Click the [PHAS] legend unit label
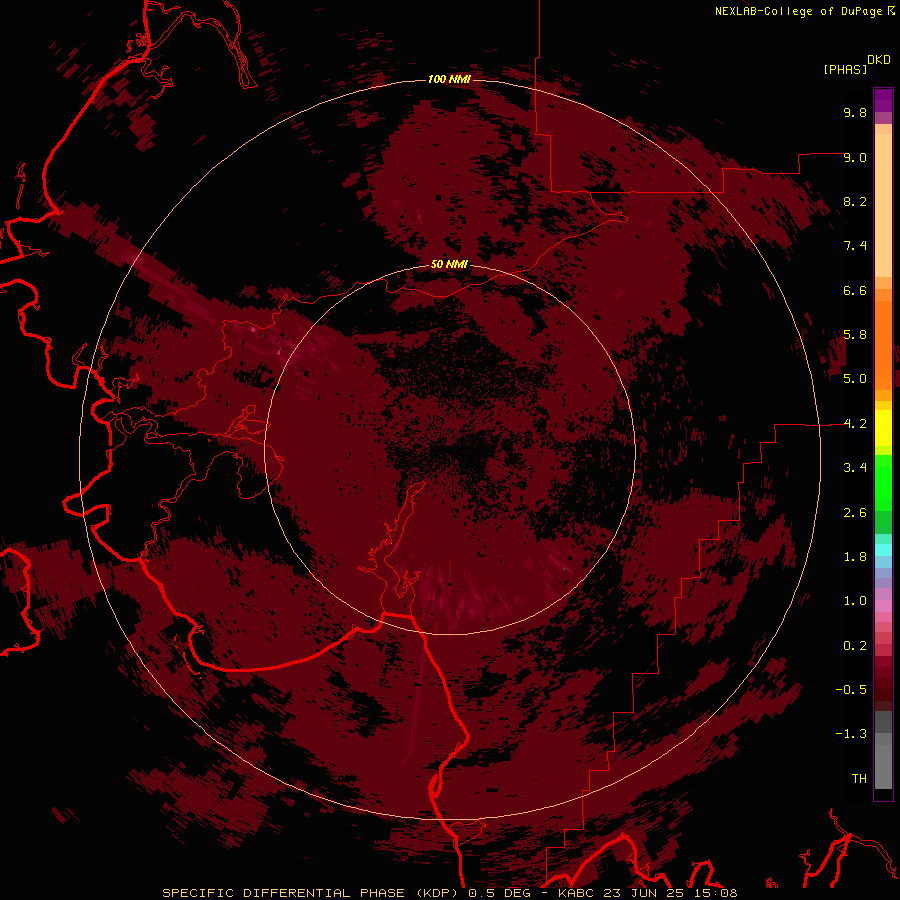This screenshot has width=900, height=900. coord(845,70)
